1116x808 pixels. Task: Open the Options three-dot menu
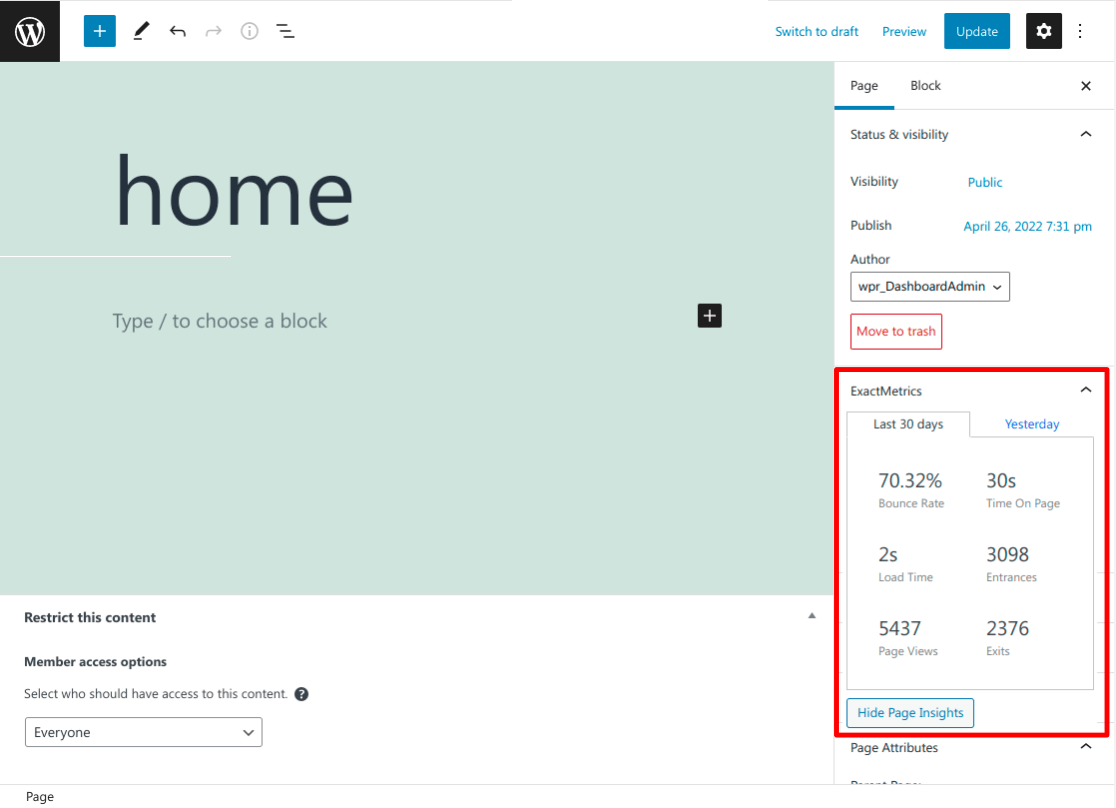[1080, 31]
